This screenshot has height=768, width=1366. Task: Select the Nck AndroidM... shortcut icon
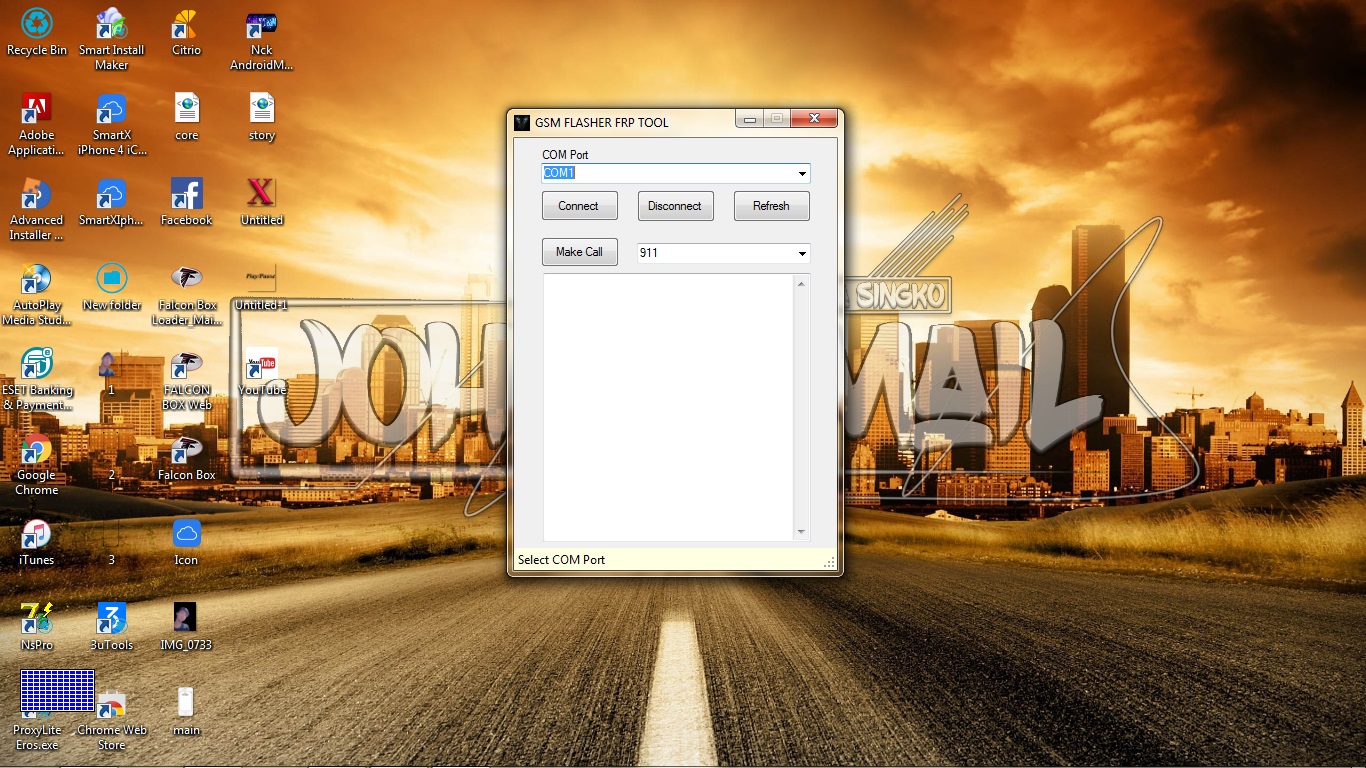coord(261,39)
